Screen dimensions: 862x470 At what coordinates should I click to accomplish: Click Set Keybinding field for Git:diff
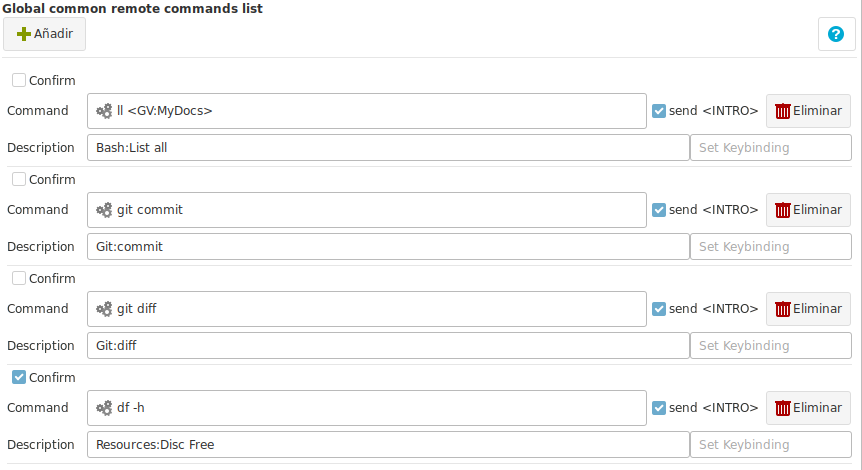pyautogui.click(x=771, y=346)
